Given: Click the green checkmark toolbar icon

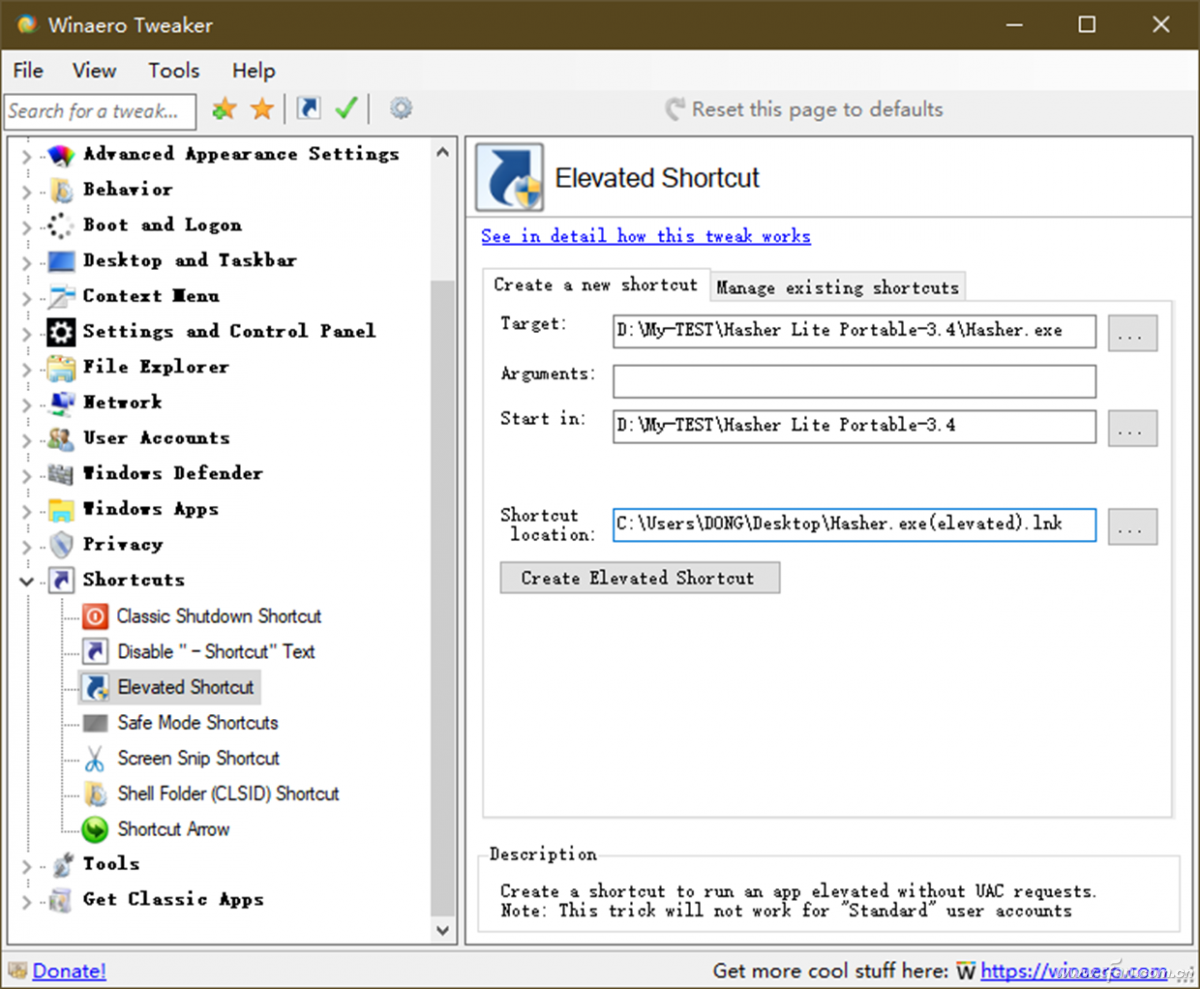Looking at the screenshot, I should [346, 109].
